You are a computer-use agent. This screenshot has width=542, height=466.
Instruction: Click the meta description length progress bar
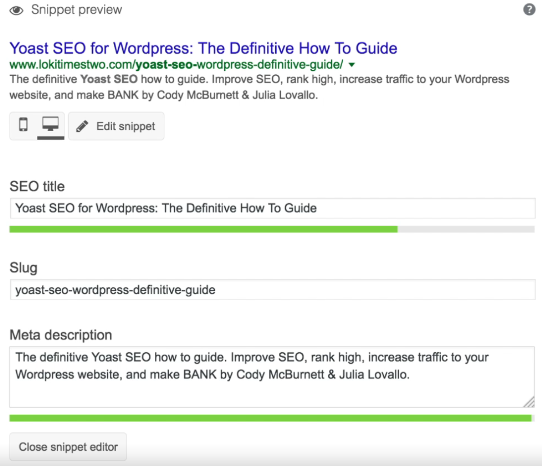272,418
